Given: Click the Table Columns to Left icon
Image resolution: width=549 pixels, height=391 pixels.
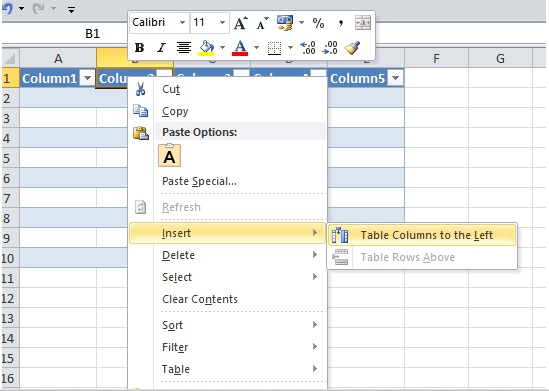Looking at the screenshot, I should pyautogui.click(x=340, y=235).
